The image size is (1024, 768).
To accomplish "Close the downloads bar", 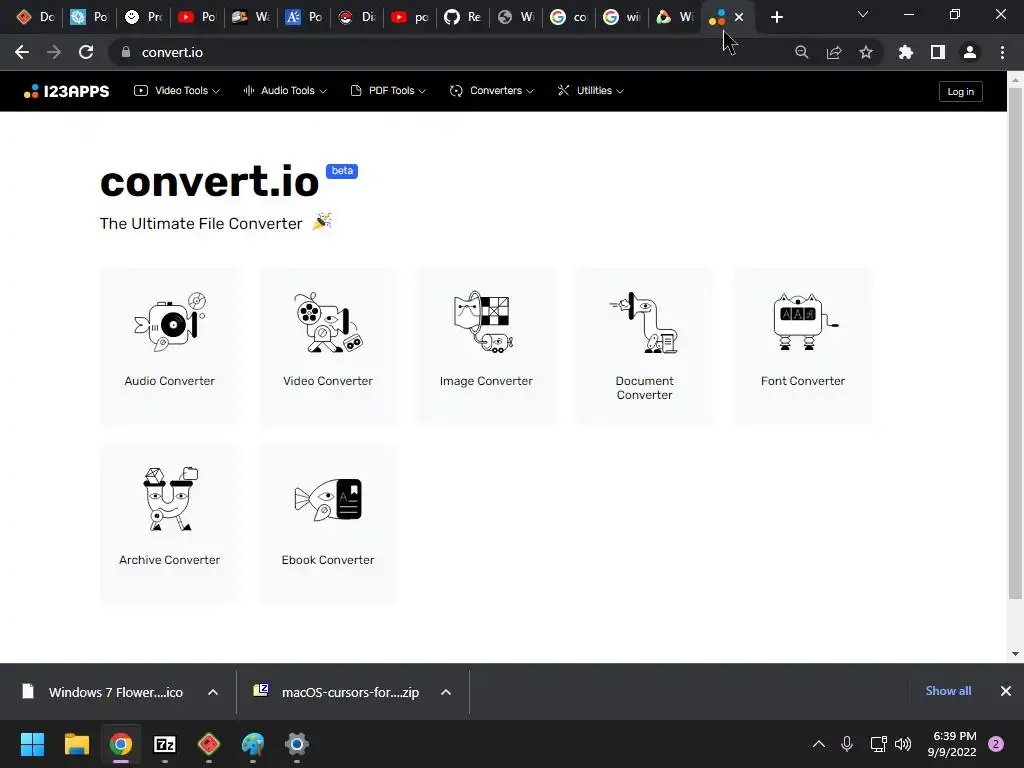I will click(x=1006, y=691).
